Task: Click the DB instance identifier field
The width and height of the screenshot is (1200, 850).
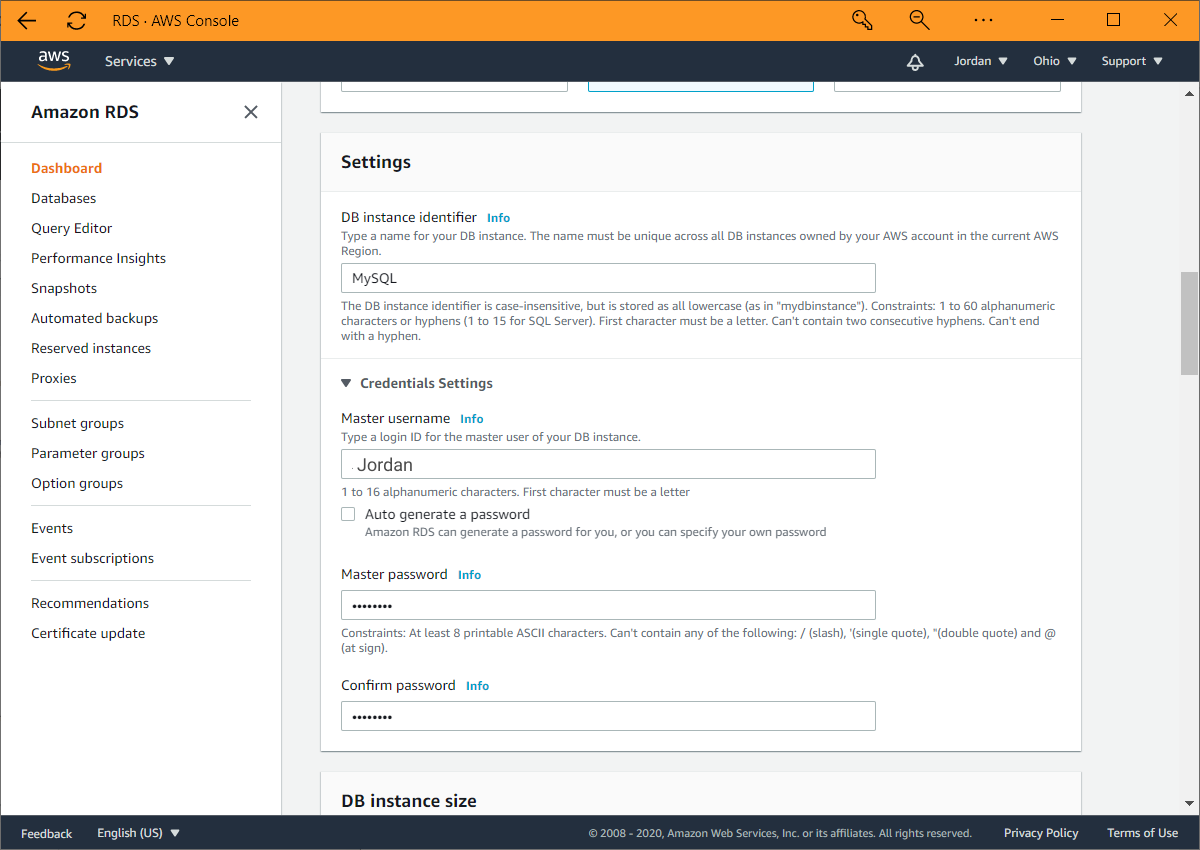Action: coord(608,278)
